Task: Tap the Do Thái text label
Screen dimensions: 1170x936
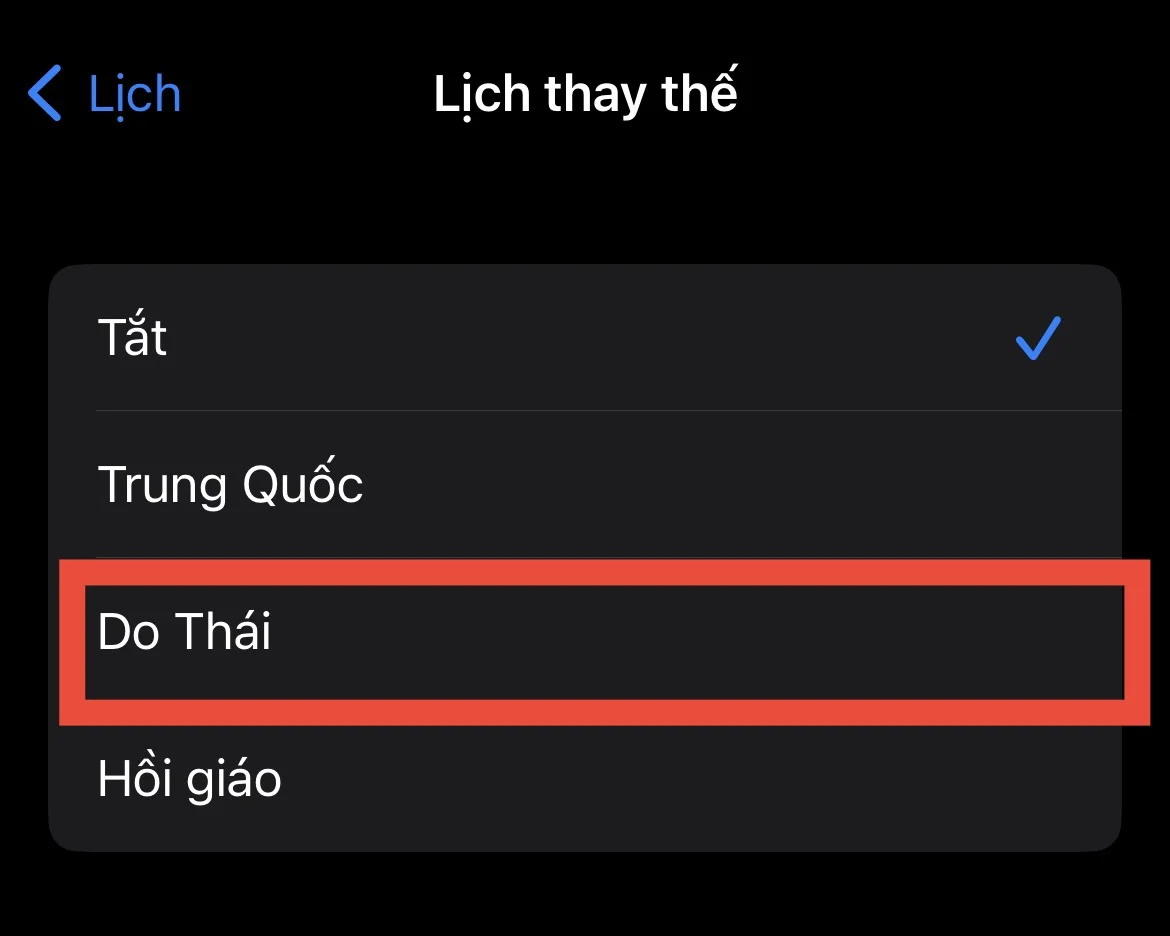Action: (183, 632)
